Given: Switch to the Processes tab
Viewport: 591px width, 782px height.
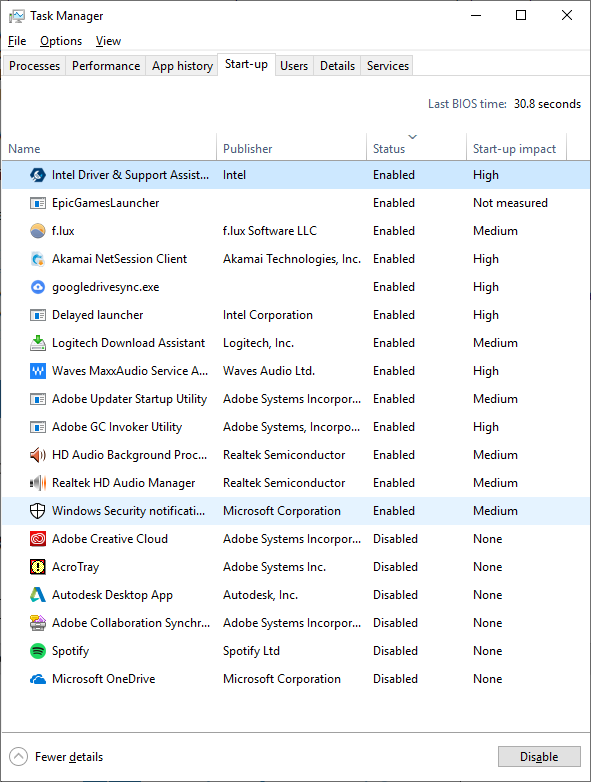Looking at the screenshot, I should click(x=34, y=66).
